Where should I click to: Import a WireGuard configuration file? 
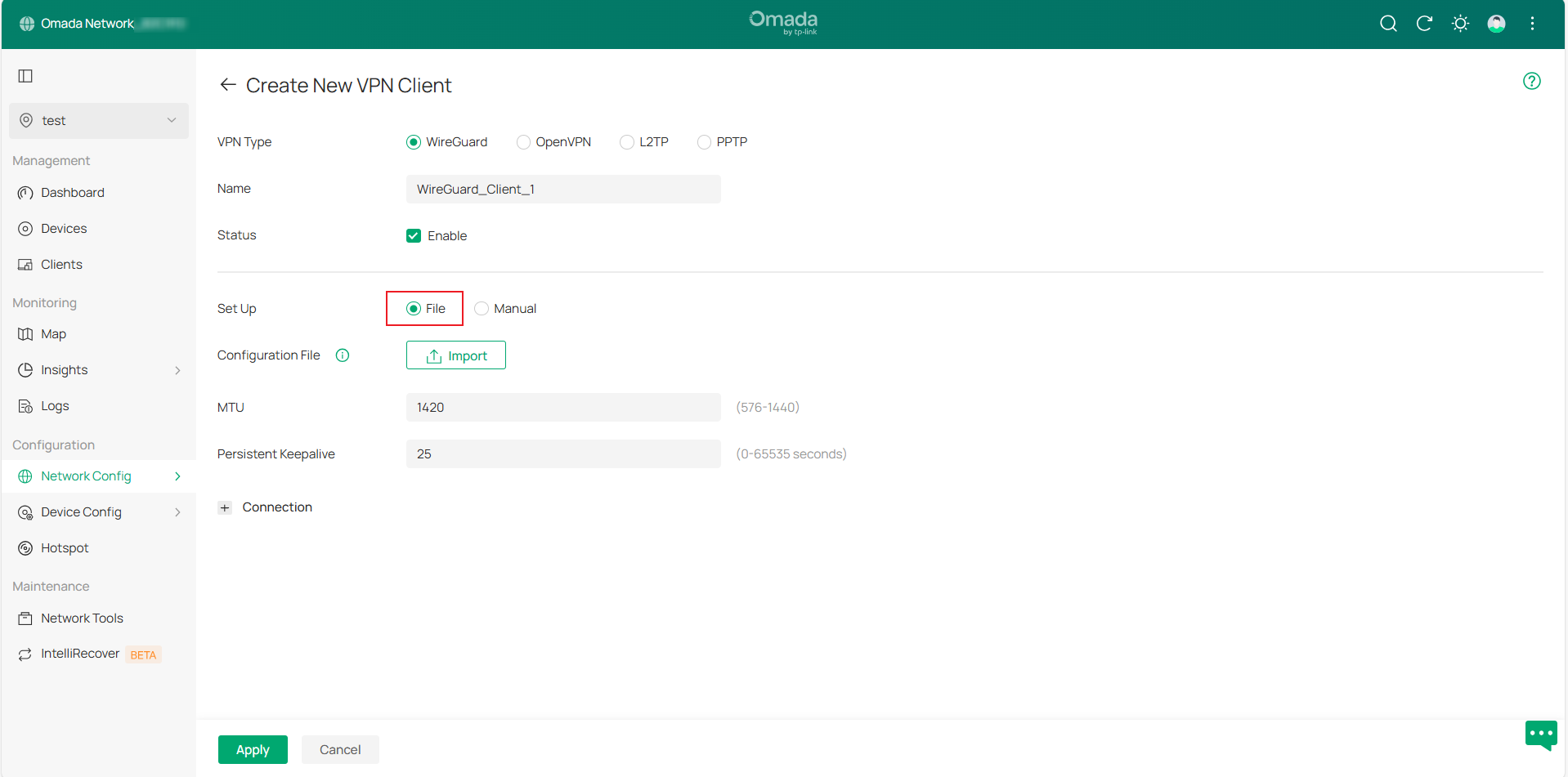[x=455, y=355]
